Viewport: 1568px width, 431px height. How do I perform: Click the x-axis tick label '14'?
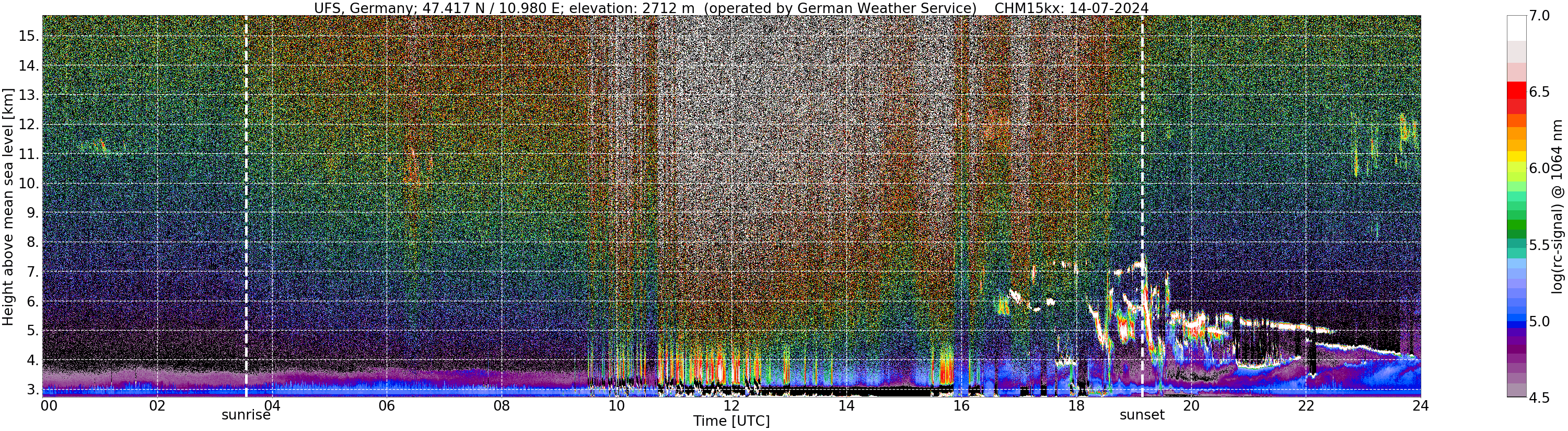point(846,406)
